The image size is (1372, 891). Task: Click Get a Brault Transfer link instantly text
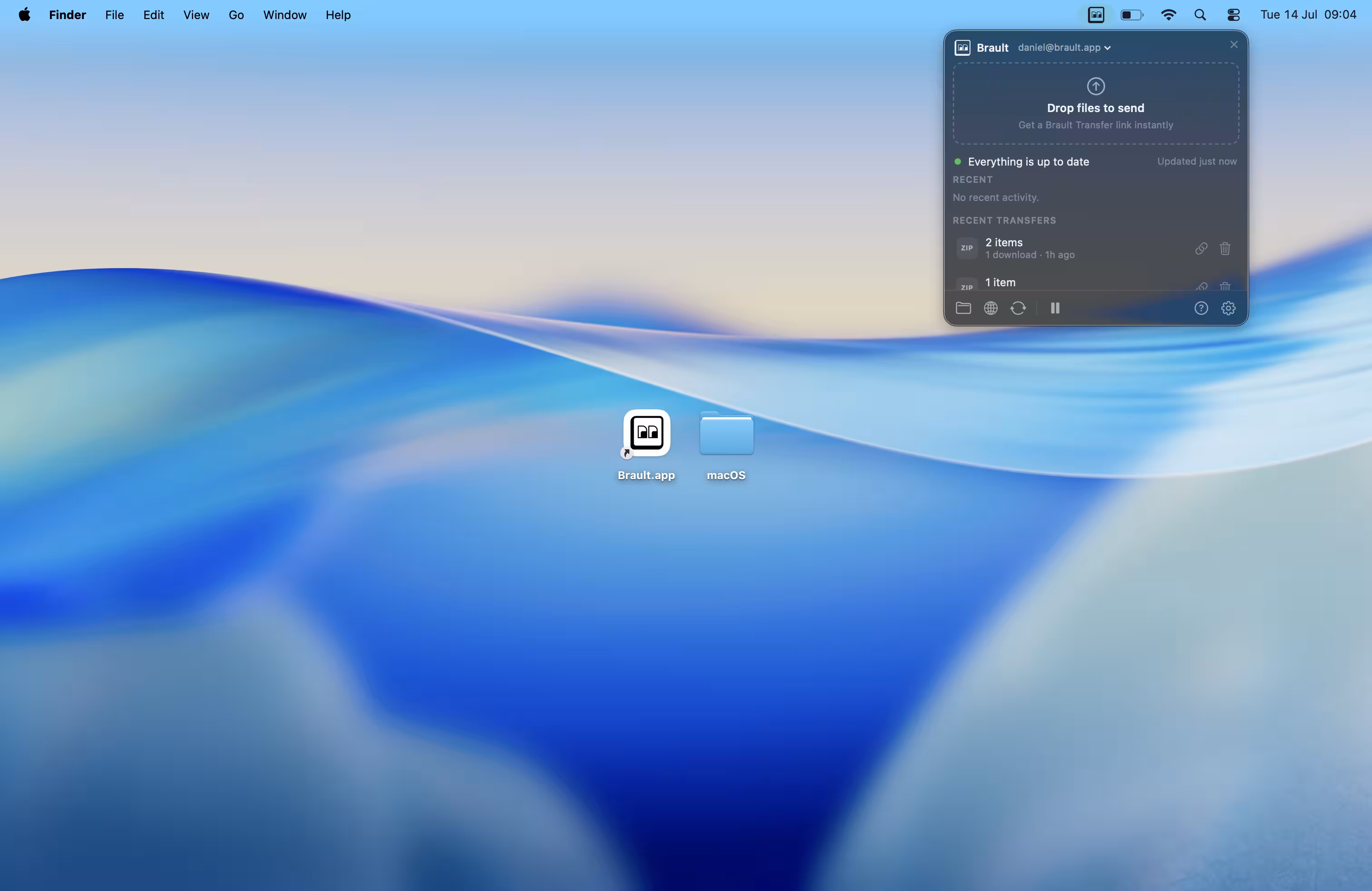pos(1095,125)
